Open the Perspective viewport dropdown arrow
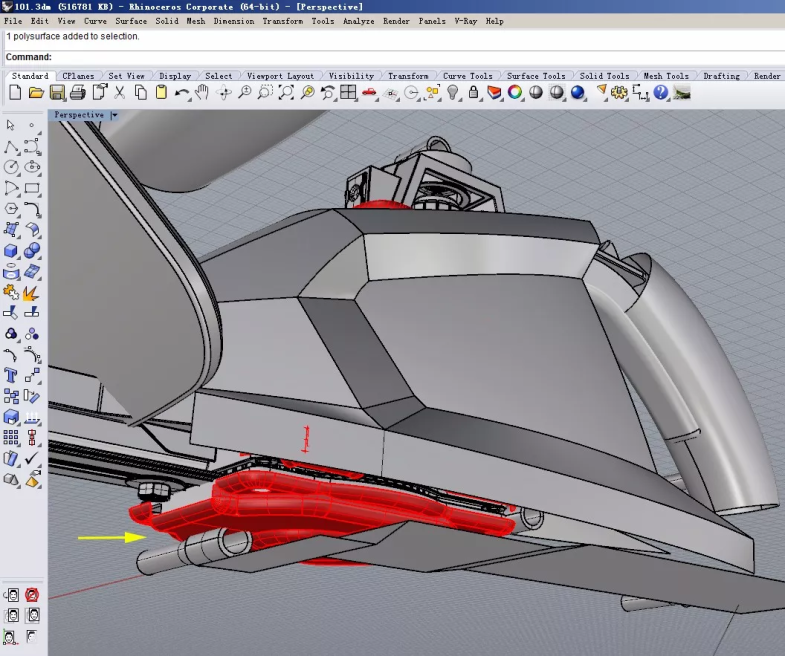The height and width of the screenshot is (656, 785). click(x=114, y=115)
